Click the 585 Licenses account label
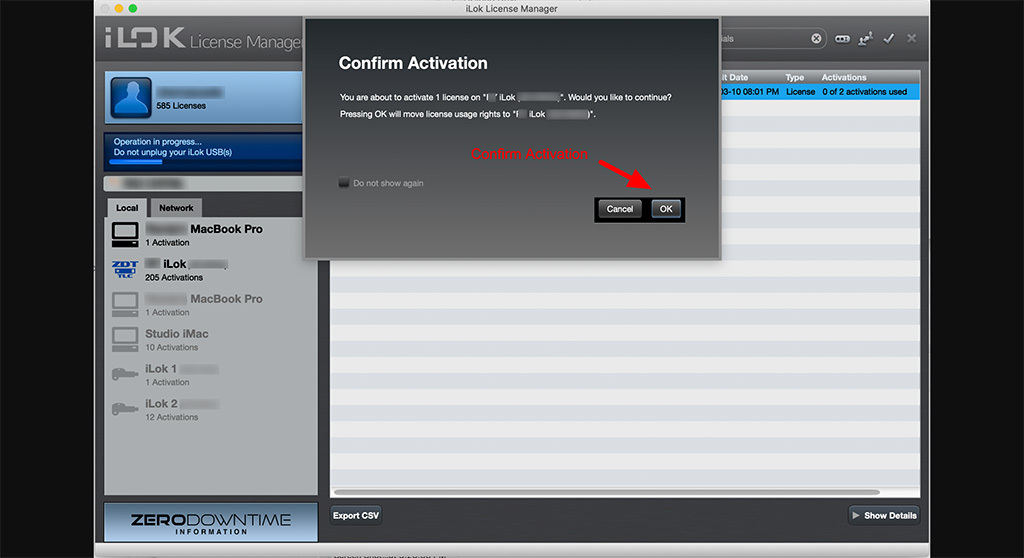Image resolution: width=1024 pixels, height=558 pixels. (x=181, y=106)
